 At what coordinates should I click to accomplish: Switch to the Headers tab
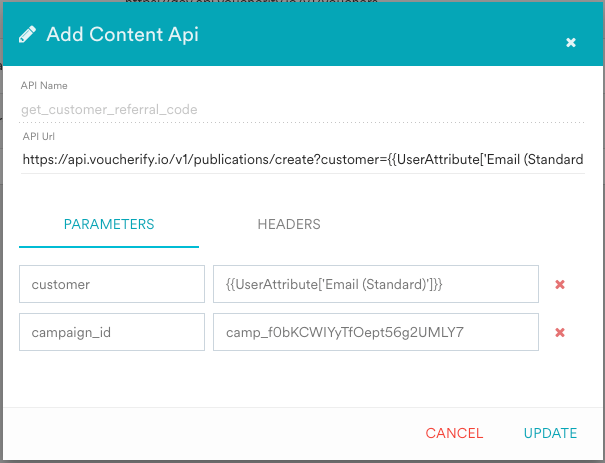pyautogui.click(x=289, y=224)
